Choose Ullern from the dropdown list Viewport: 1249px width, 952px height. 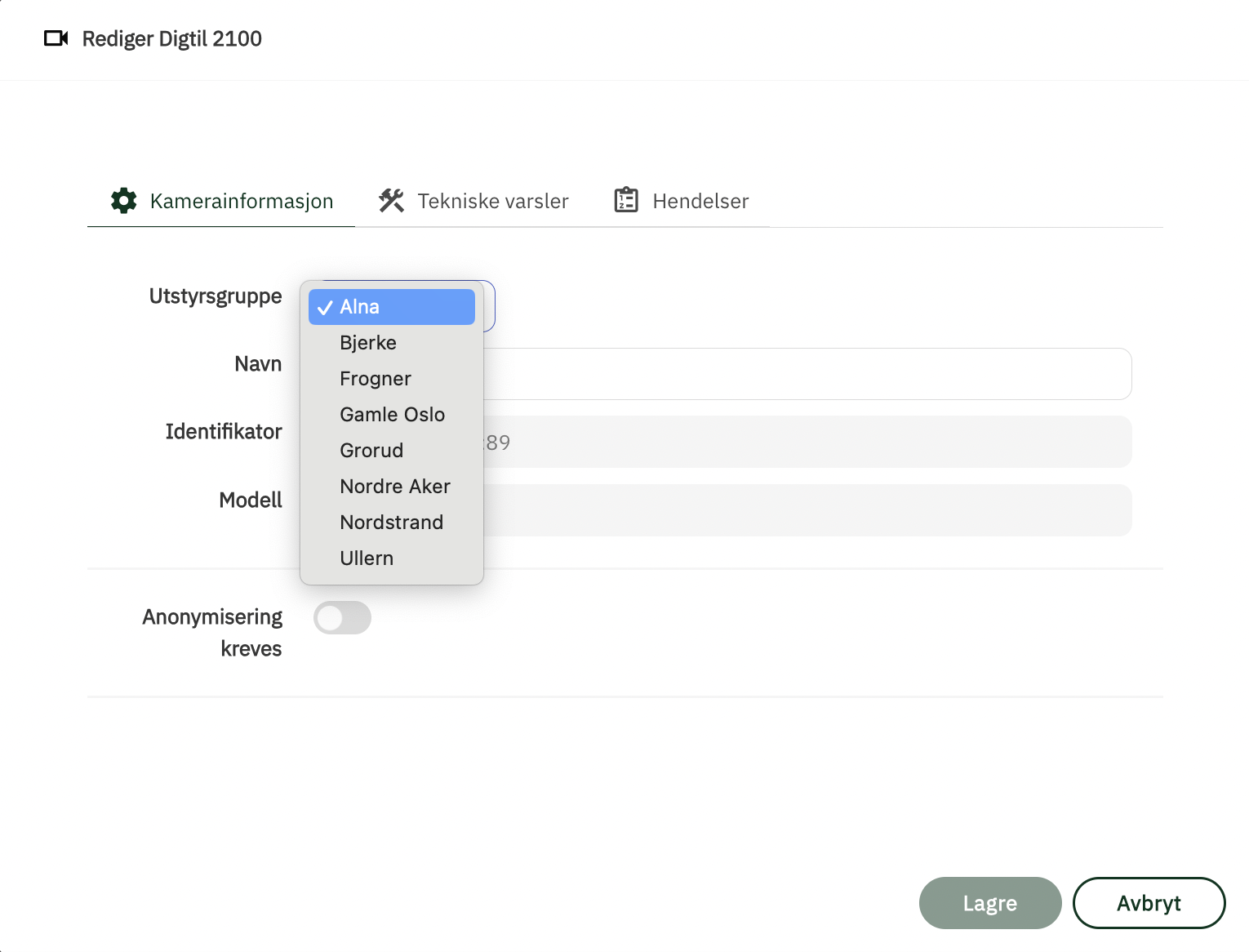click(x=392, y=558)
